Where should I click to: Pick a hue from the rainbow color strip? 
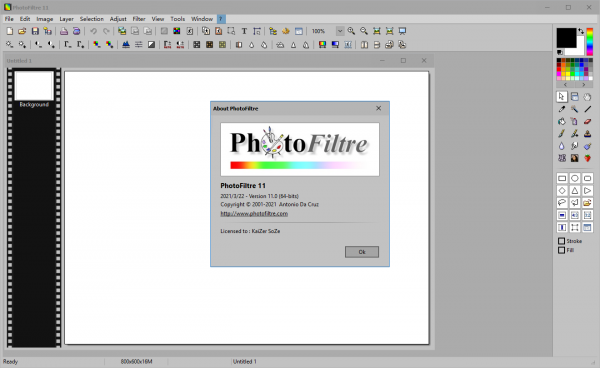(590, 41)
